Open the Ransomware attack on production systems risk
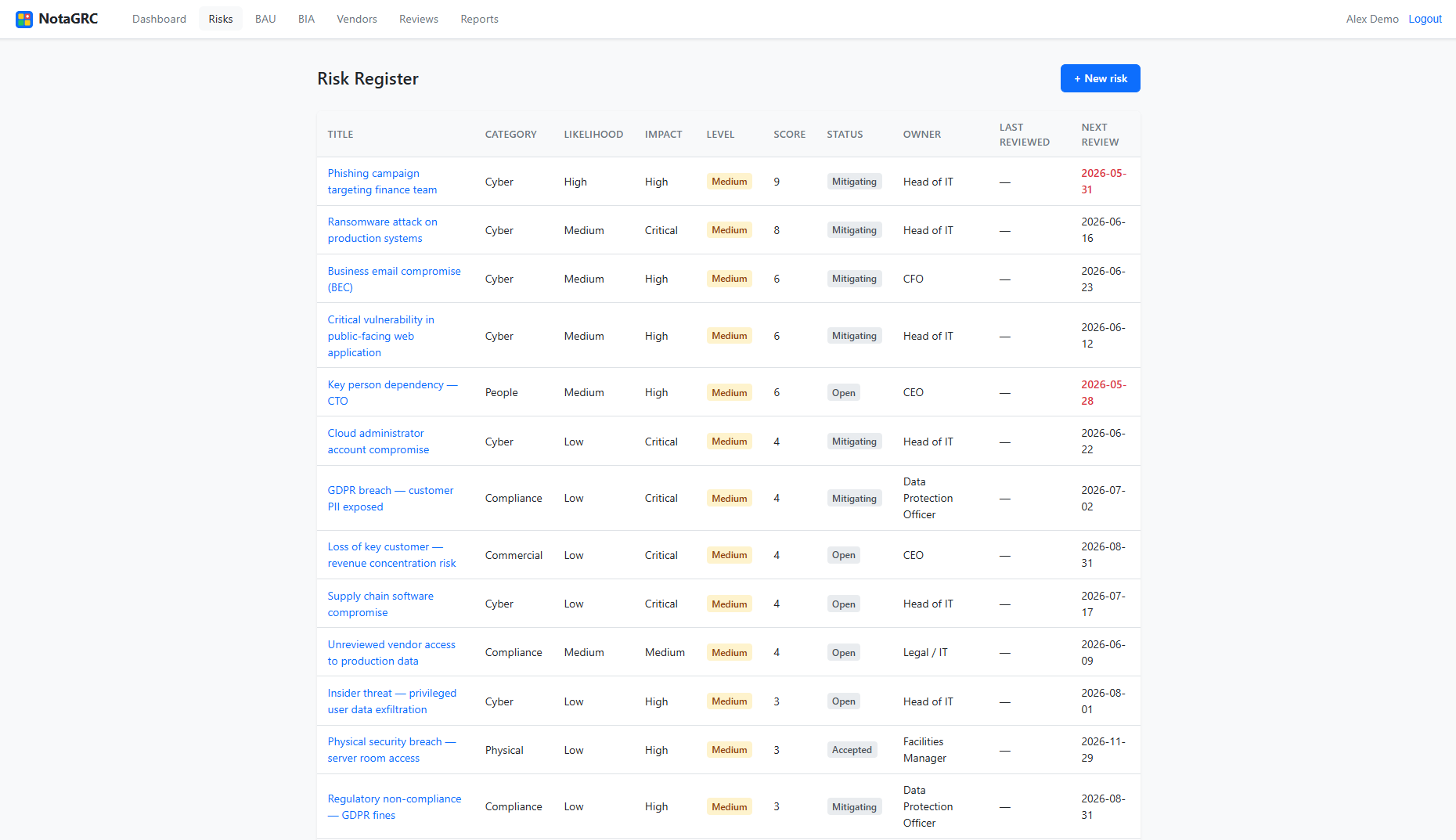The width and height of the screenshot is (1456, 840). [x=382, y=230]
